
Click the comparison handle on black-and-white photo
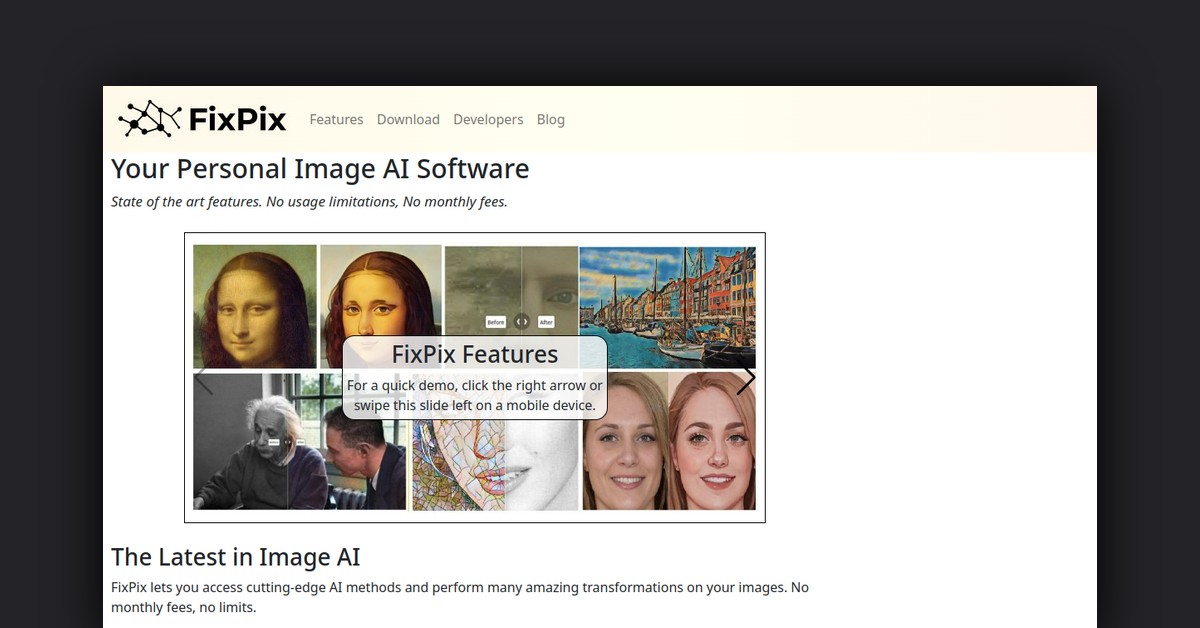click(x=288, y=440)
